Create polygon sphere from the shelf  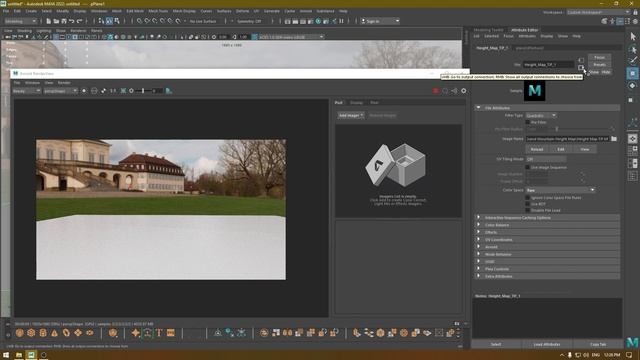(x=19, y=333)
